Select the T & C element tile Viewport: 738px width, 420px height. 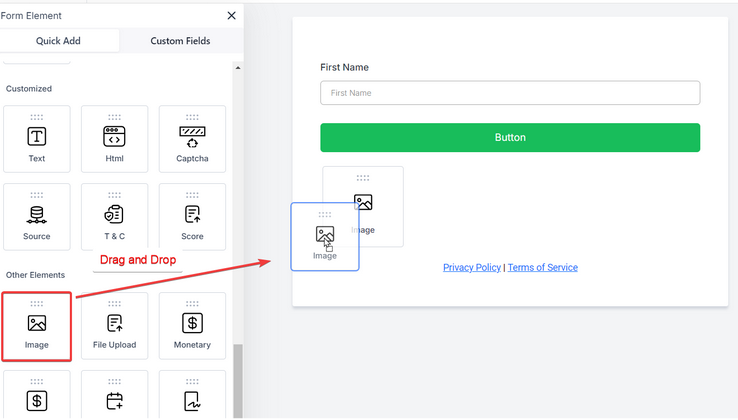coord(114,217)
